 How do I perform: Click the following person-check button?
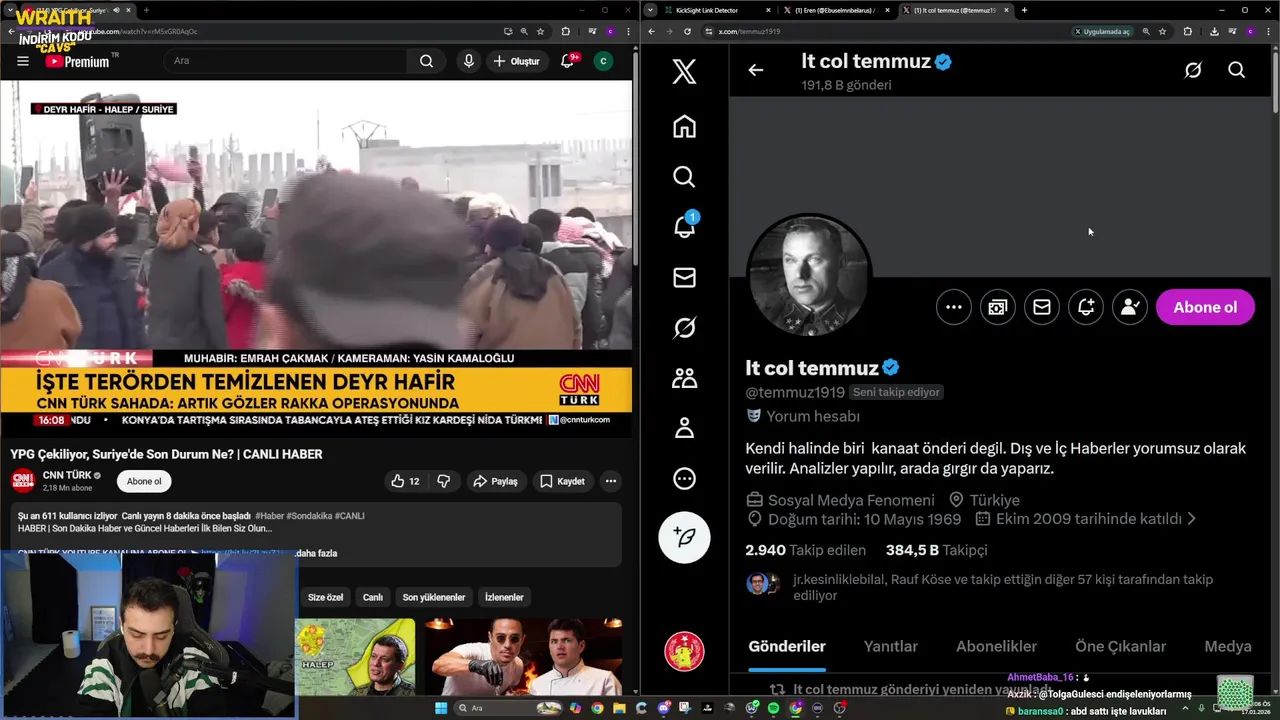coord(1130,307)
